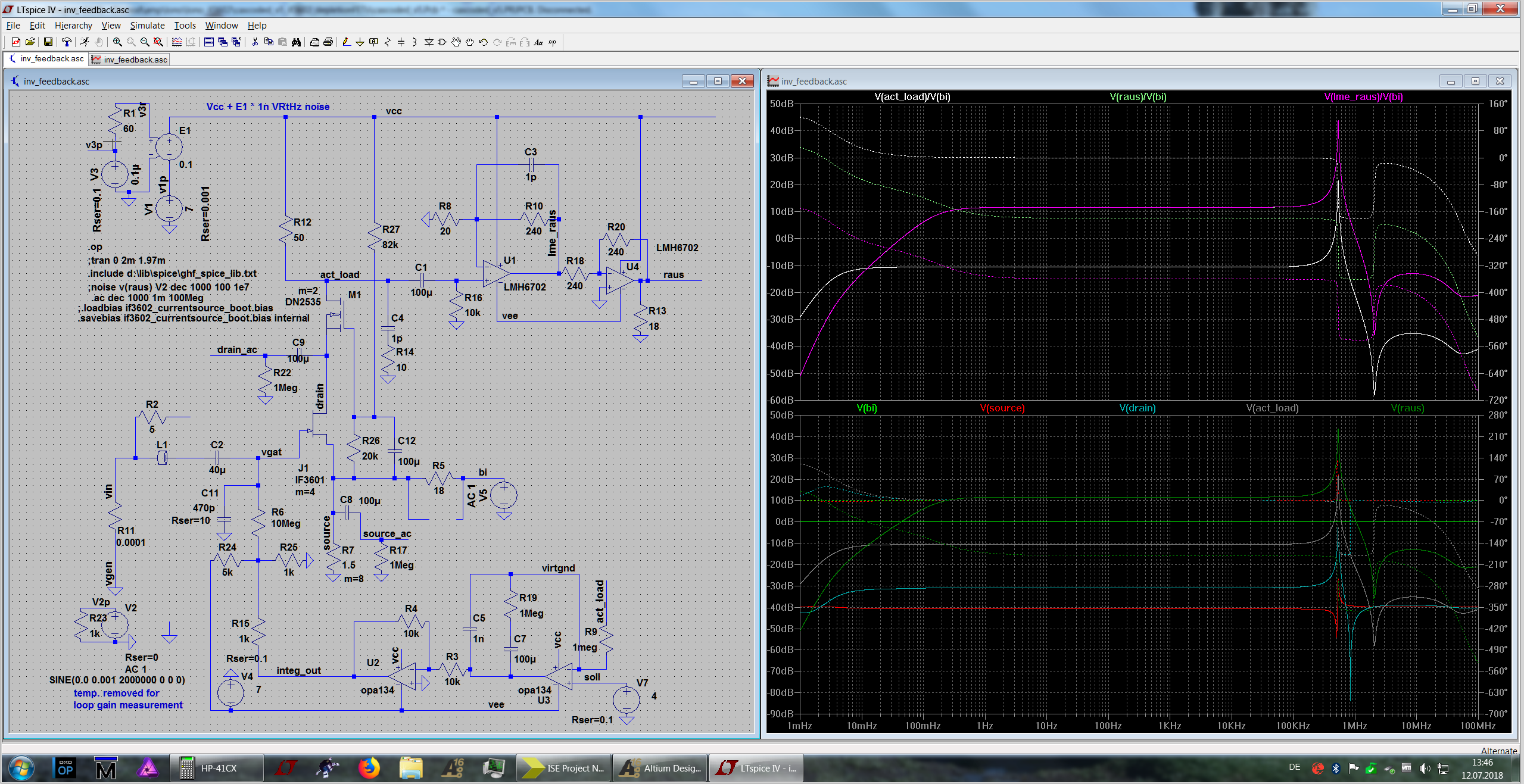Click the V(raus)/V(bi) trace label
Viewport: 1524px width, 784px height.
point(1137,97)
